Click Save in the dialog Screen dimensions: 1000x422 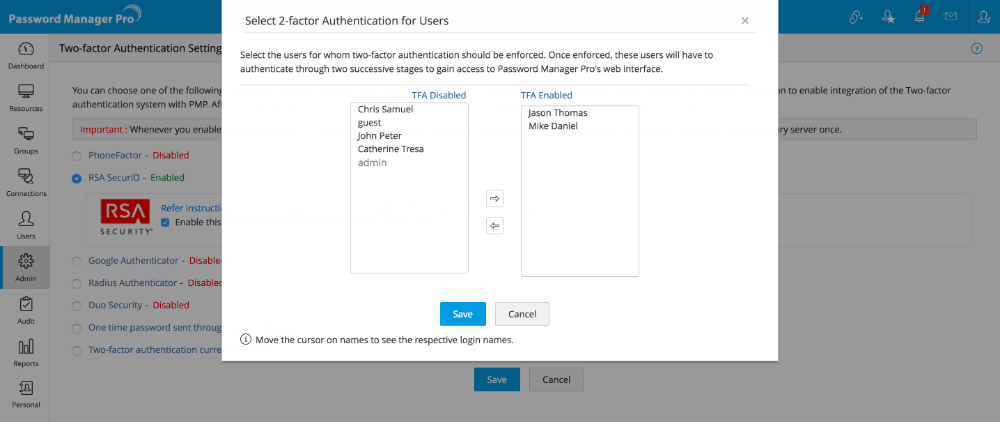(462, 314)
